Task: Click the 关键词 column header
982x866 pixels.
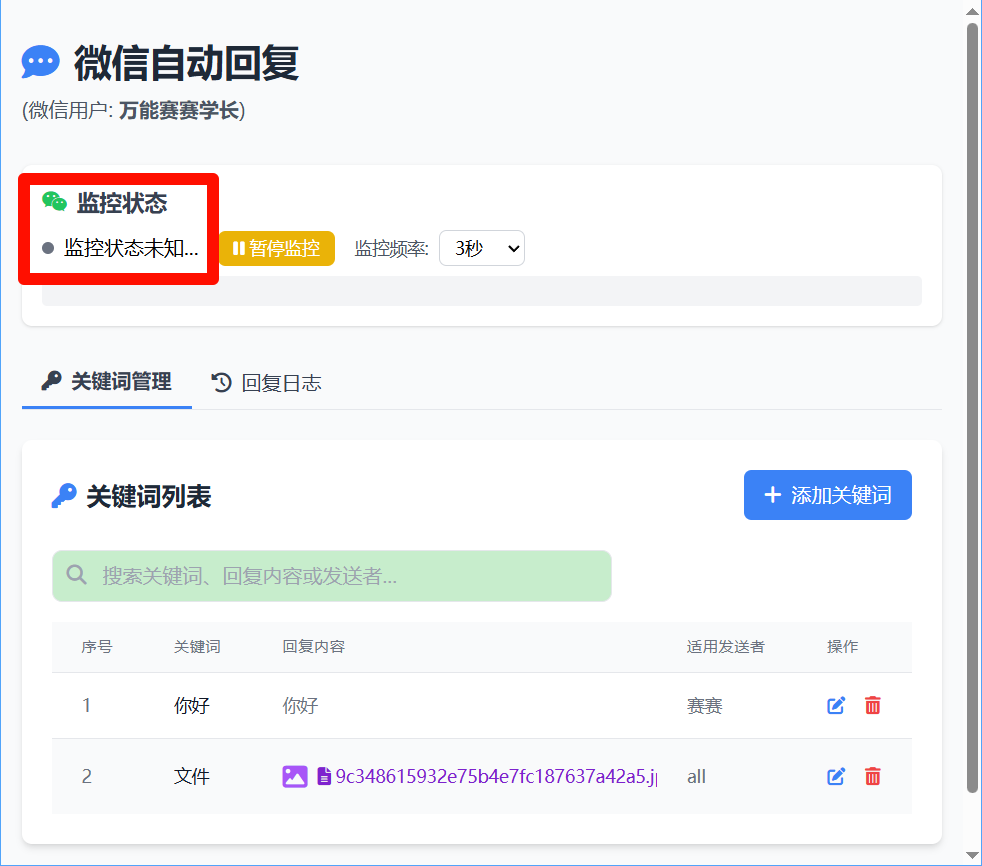Action: click(197, 647)
